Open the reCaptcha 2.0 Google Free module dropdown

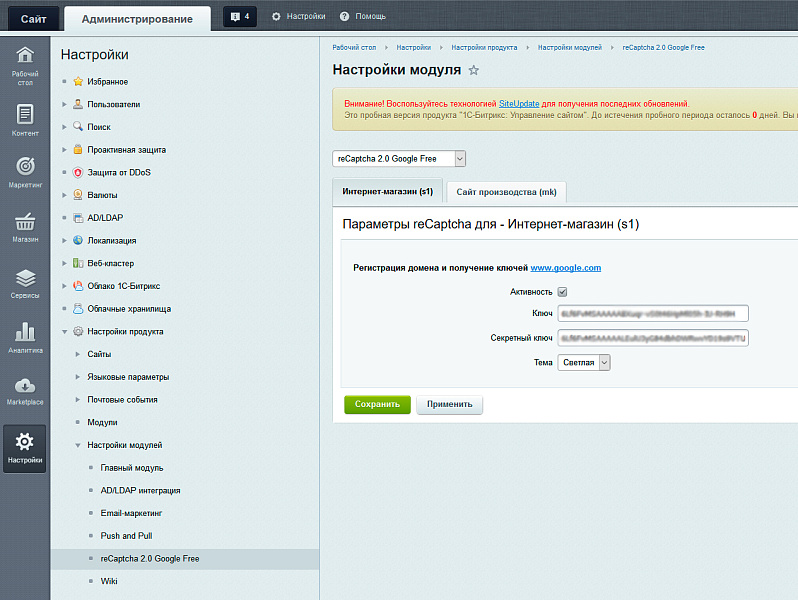[x=399, y=158]
